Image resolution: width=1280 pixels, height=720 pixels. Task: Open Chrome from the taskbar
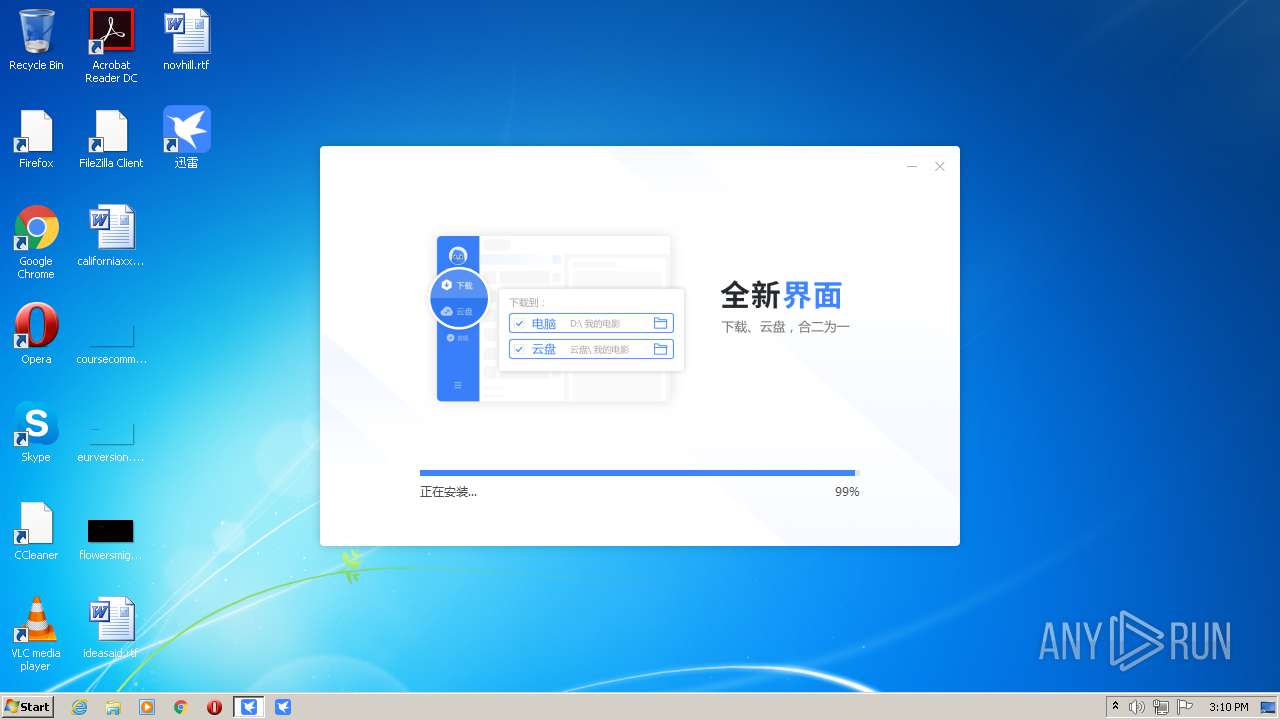click(181, 707)
